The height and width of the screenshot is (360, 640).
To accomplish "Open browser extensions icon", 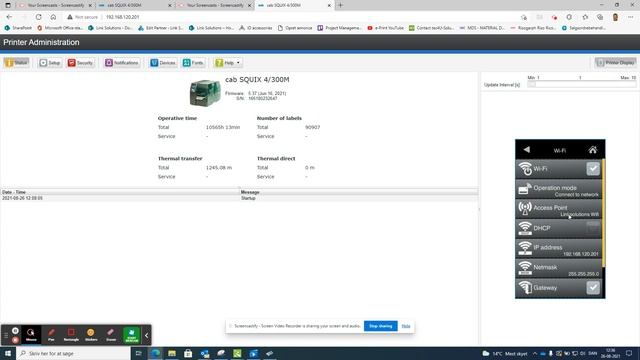I will (x=569, y=17).
